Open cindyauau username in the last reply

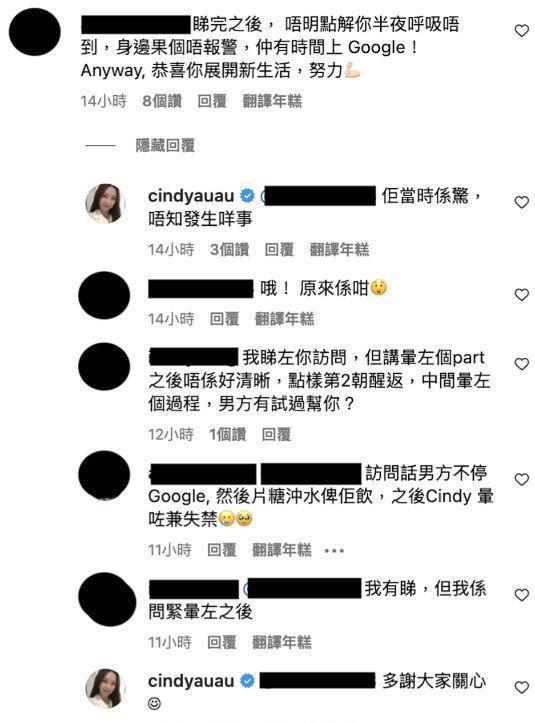(191, 681)
